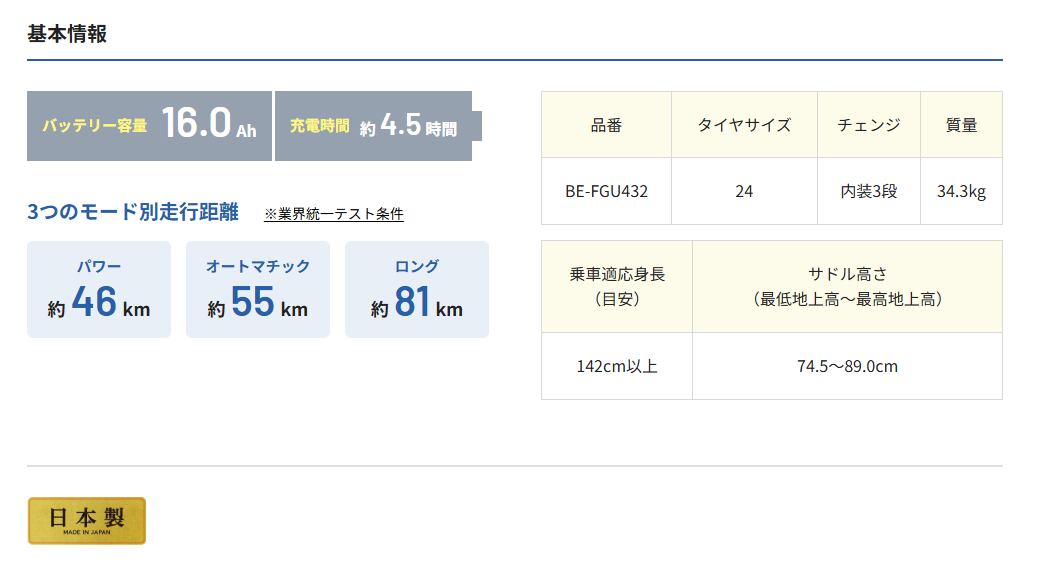Click the 34.3kg weight cell
This screenshot has width=1056, height=580.
[x=961, y=191]
